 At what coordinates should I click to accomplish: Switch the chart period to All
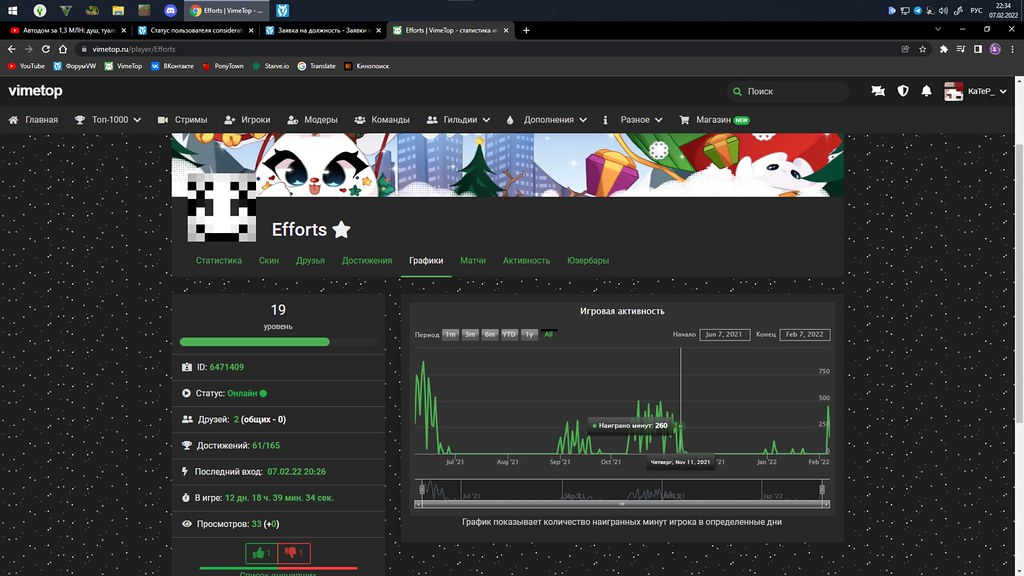(x=548, y=335)
